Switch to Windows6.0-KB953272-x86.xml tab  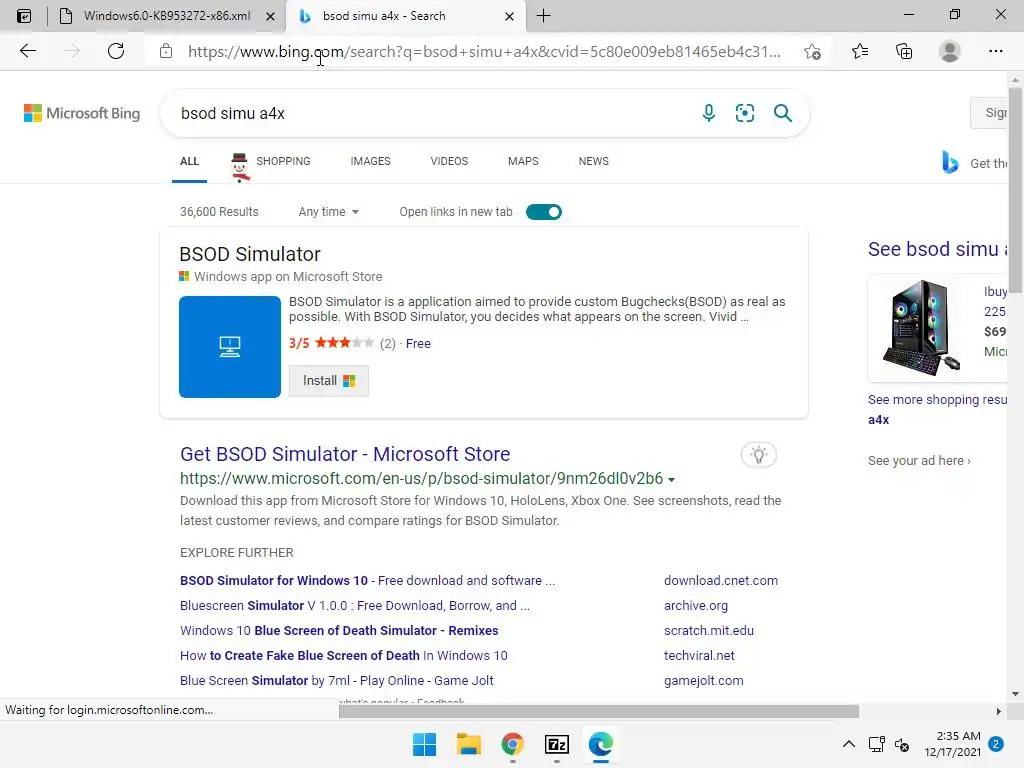pyautogui.click(x=167, y=16)
